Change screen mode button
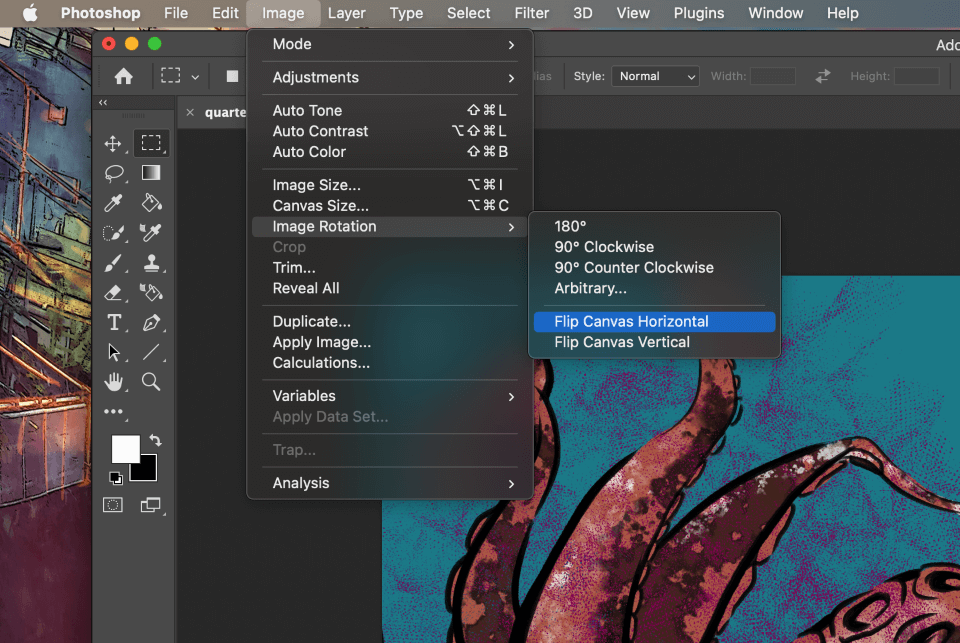The height and width of the screenshot is (643, 960). coord(151,505)
